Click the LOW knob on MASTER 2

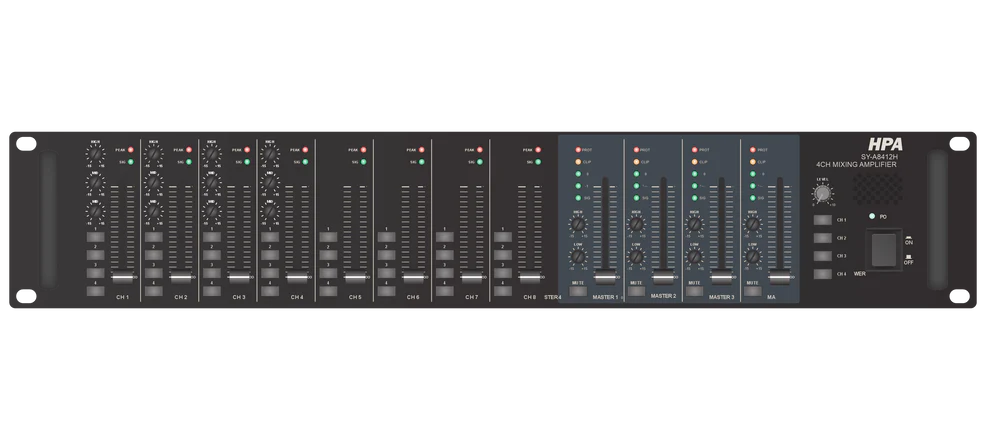pyautogui.click(x=636, y=257)
